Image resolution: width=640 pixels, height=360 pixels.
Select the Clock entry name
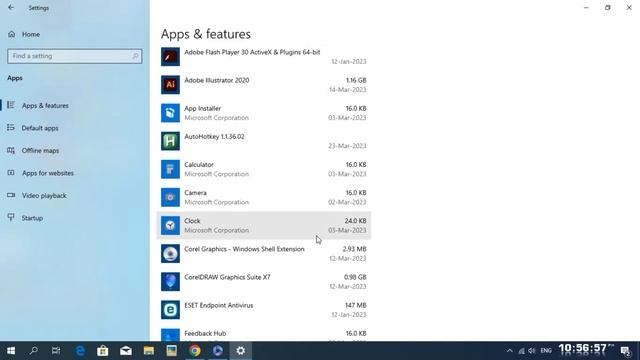point(192,221)
